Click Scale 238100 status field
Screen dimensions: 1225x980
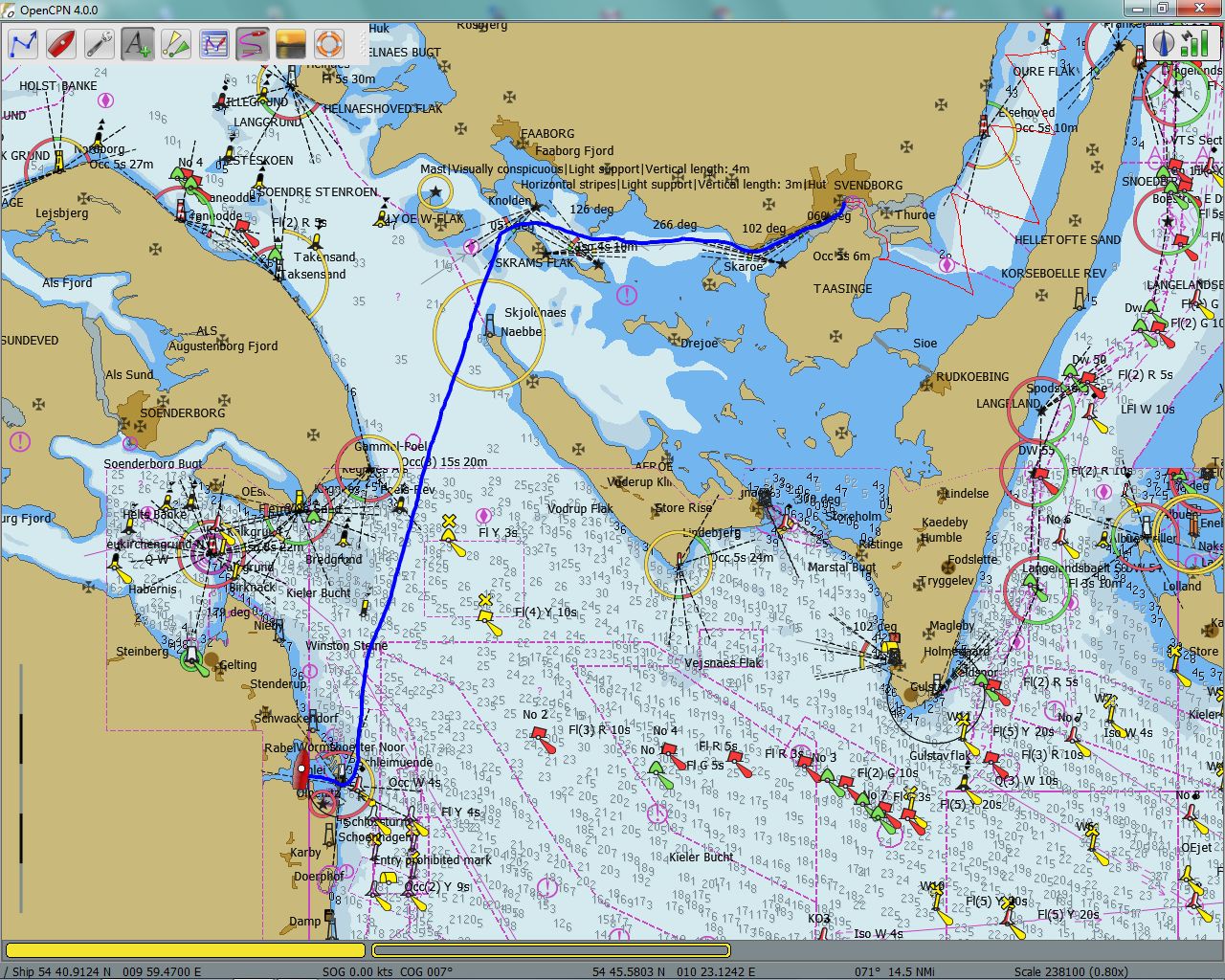pos(1071,971)
